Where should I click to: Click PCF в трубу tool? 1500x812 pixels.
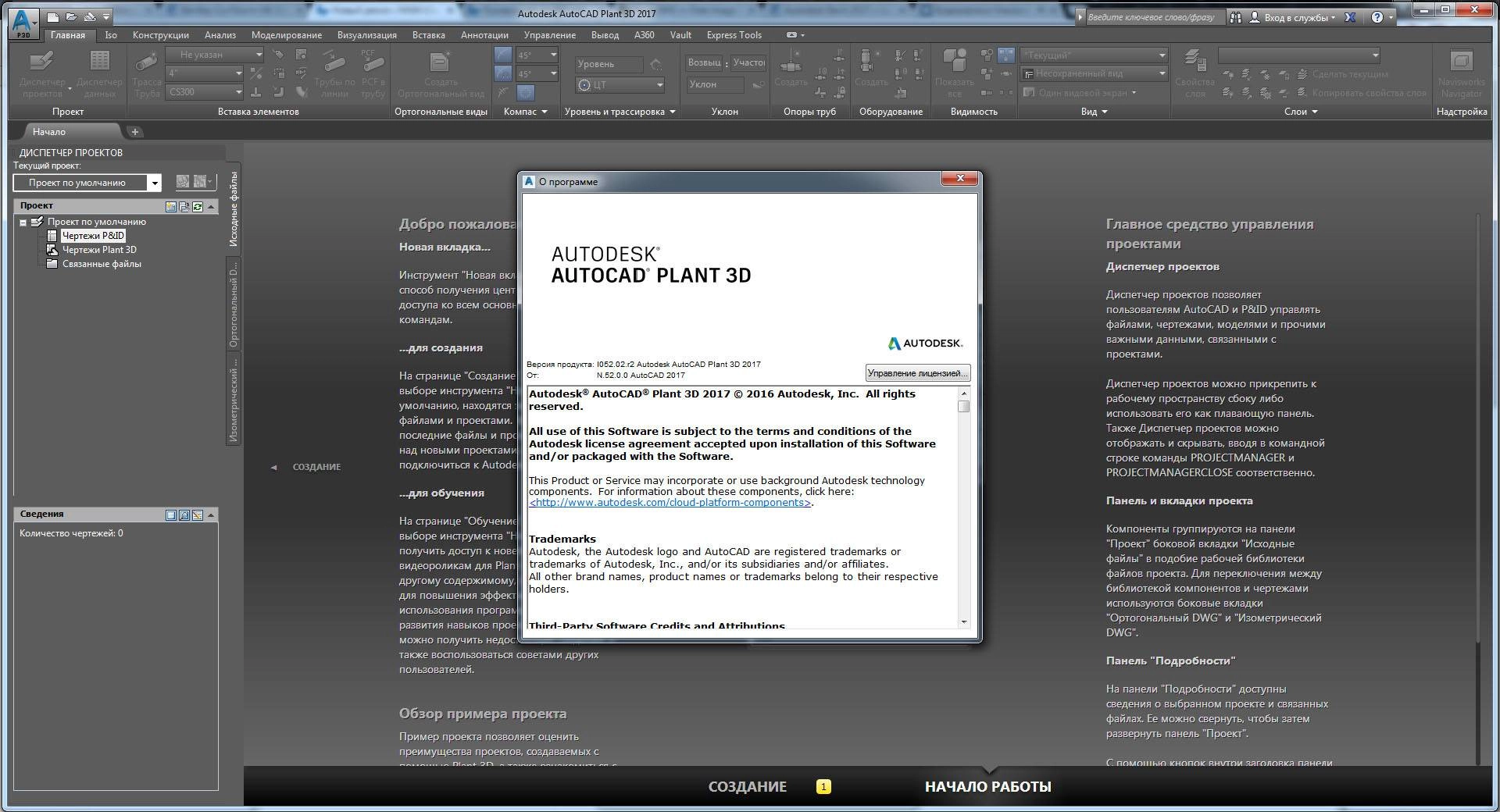[x=373, y=73]
